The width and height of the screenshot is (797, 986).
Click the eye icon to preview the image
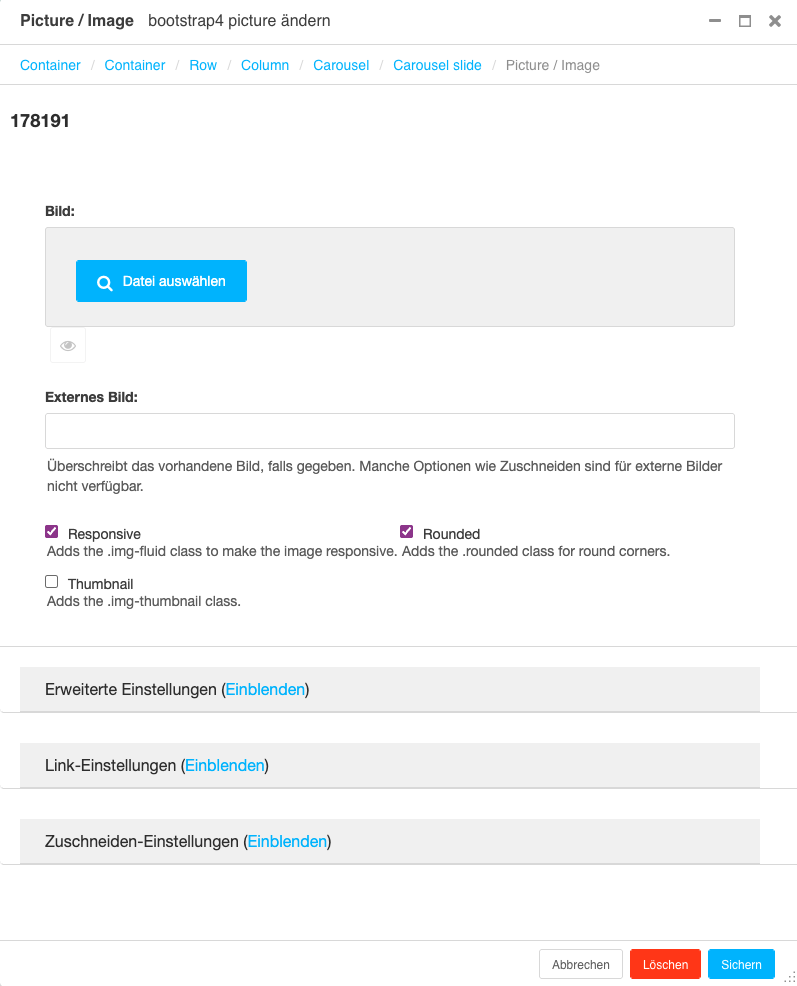coord(67,344)
